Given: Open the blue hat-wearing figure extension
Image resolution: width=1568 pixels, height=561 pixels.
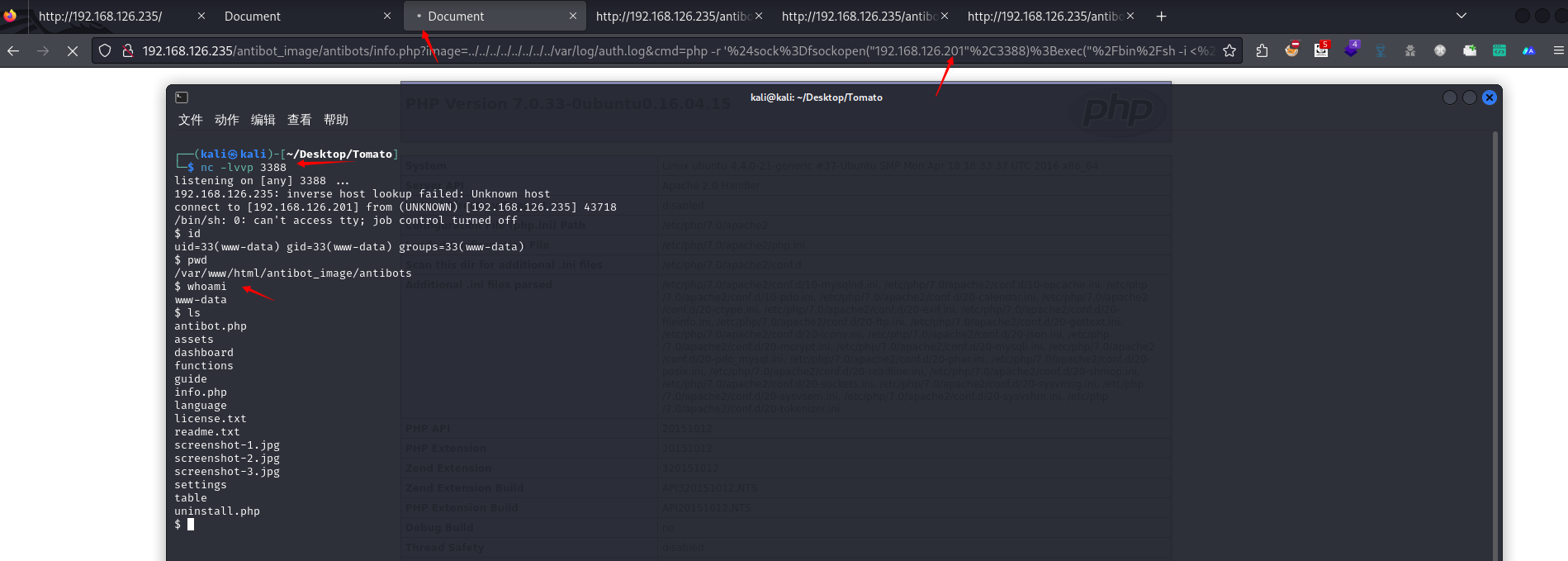Looking at the screenshot, I should [1381, 50].
